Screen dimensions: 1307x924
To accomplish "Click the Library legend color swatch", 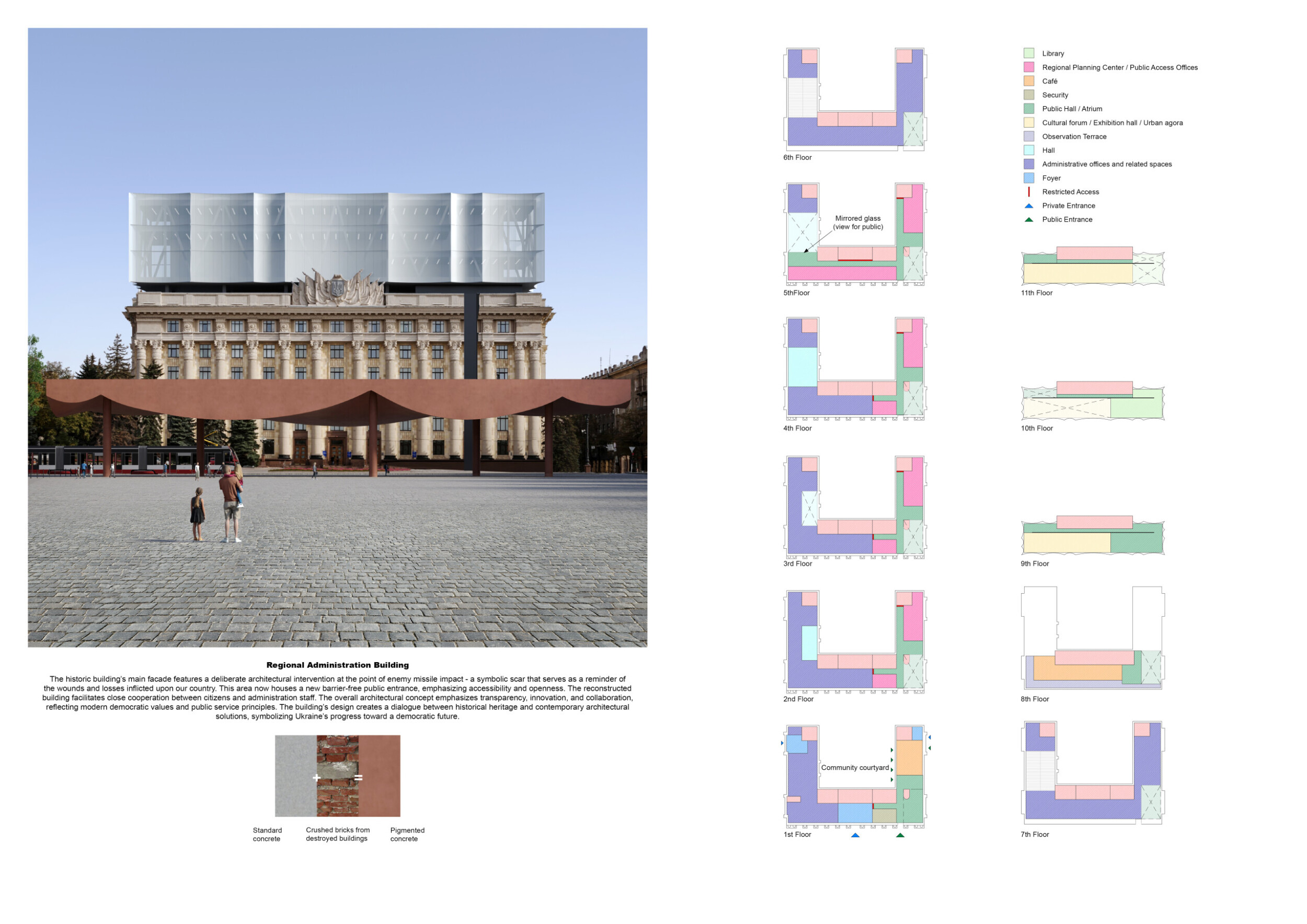I will (x=1029, y=53).
